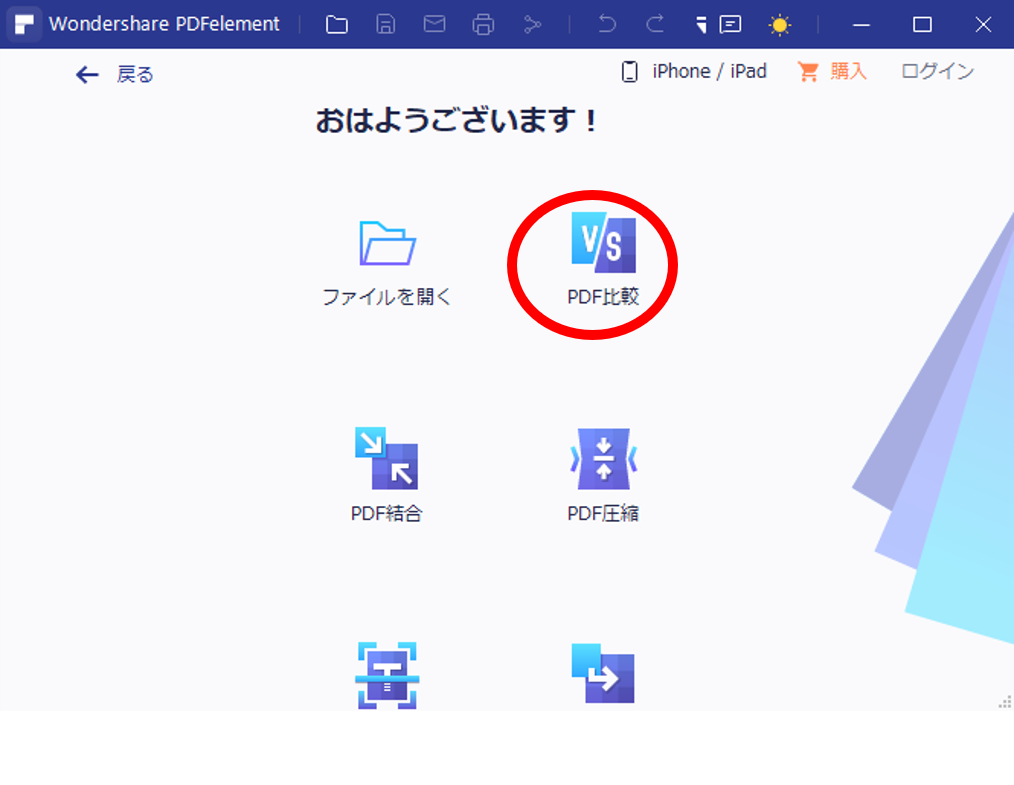Screen dimensions: 1014x785
Task: Go back using 戻る
Action: 113,74
